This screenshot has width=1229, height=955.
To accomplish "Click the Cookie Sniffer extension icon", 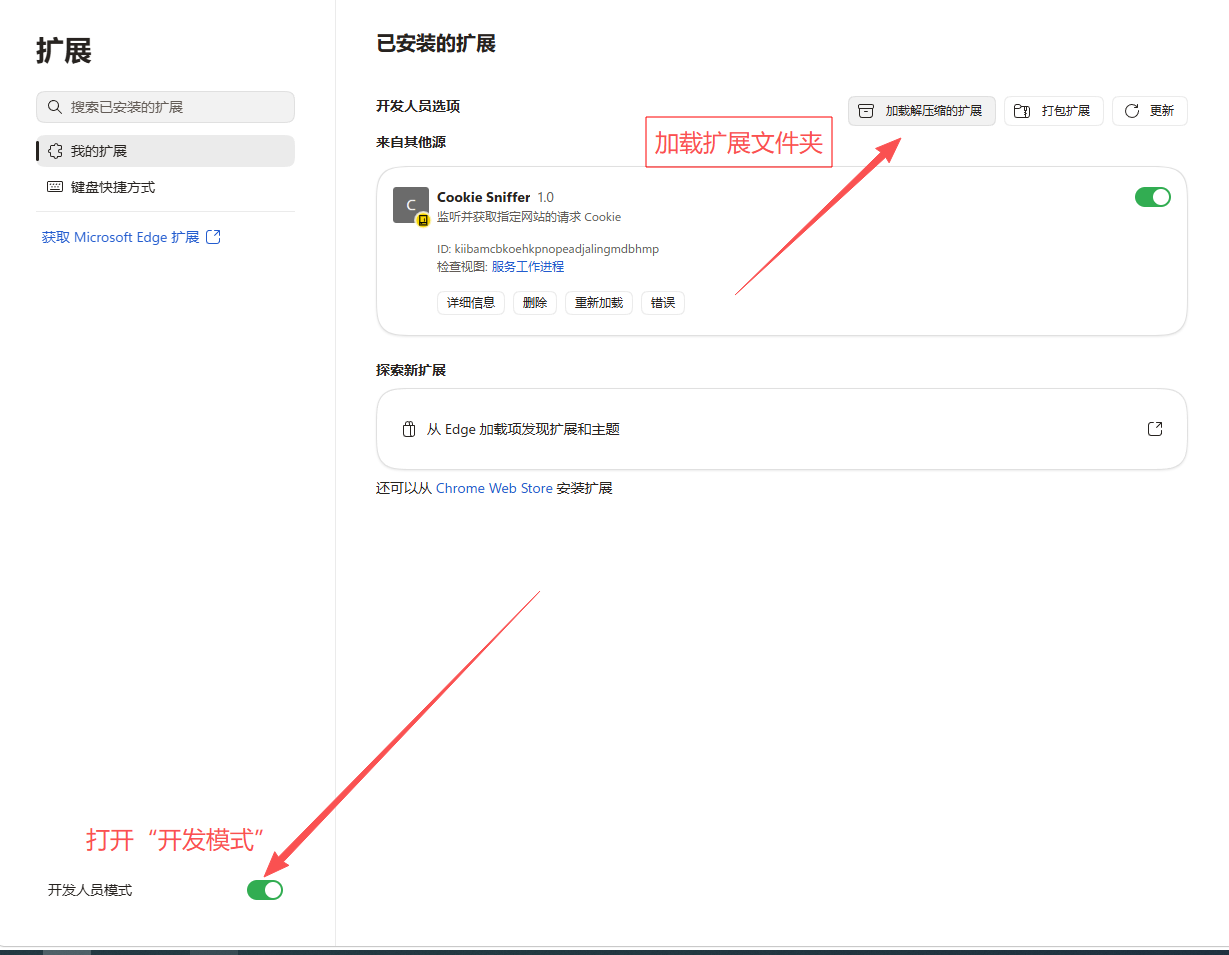I will 411,205.
